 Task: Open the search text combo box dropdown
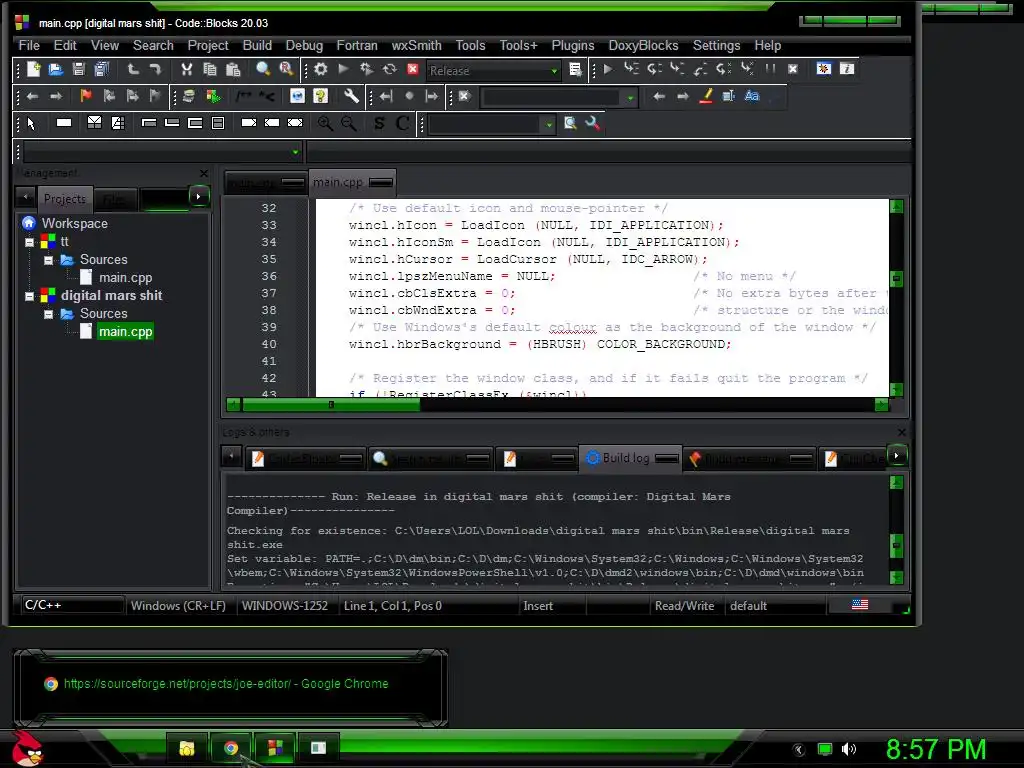pos(630,98)
